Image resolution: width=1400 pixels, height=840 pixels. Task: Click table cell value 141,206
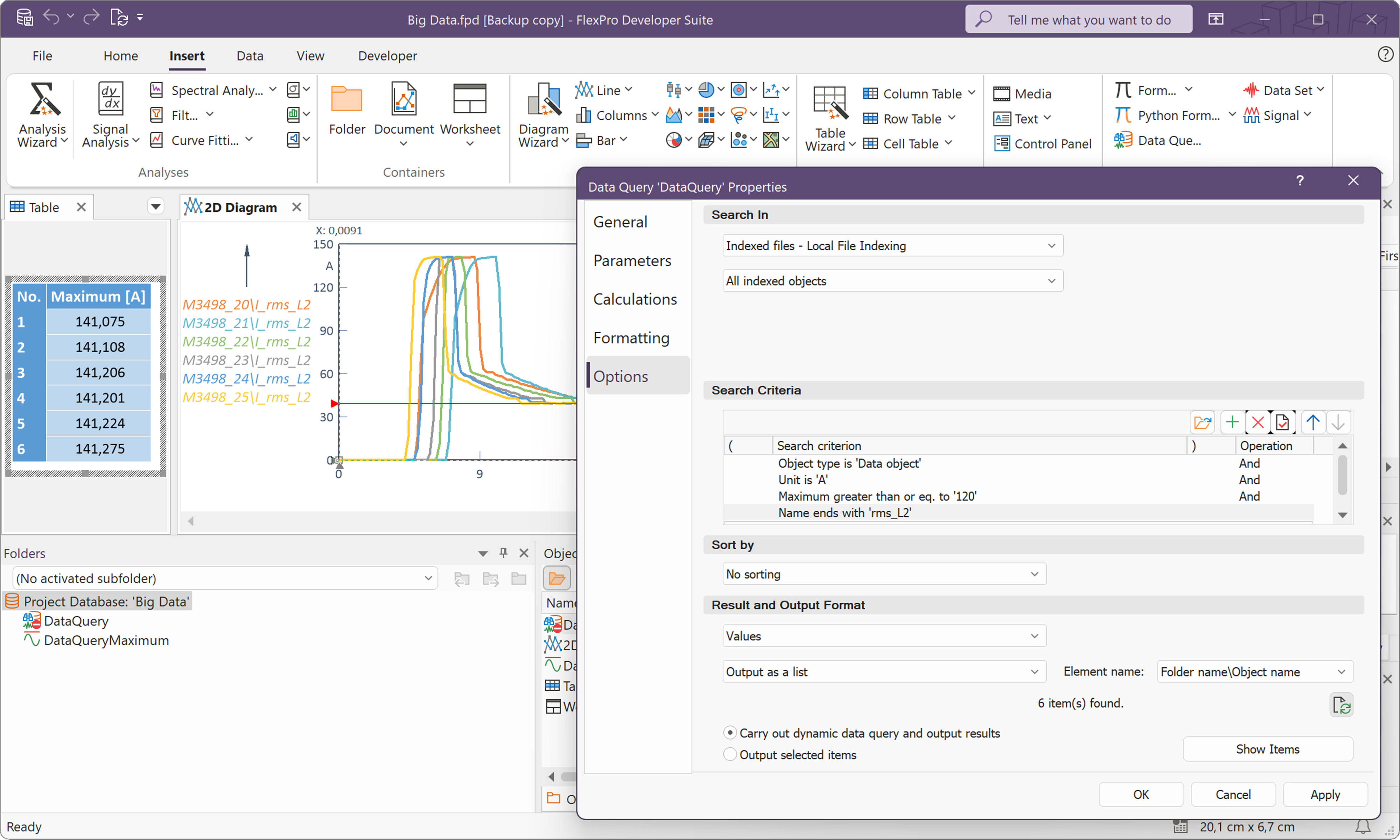click(x=100, y=372)
